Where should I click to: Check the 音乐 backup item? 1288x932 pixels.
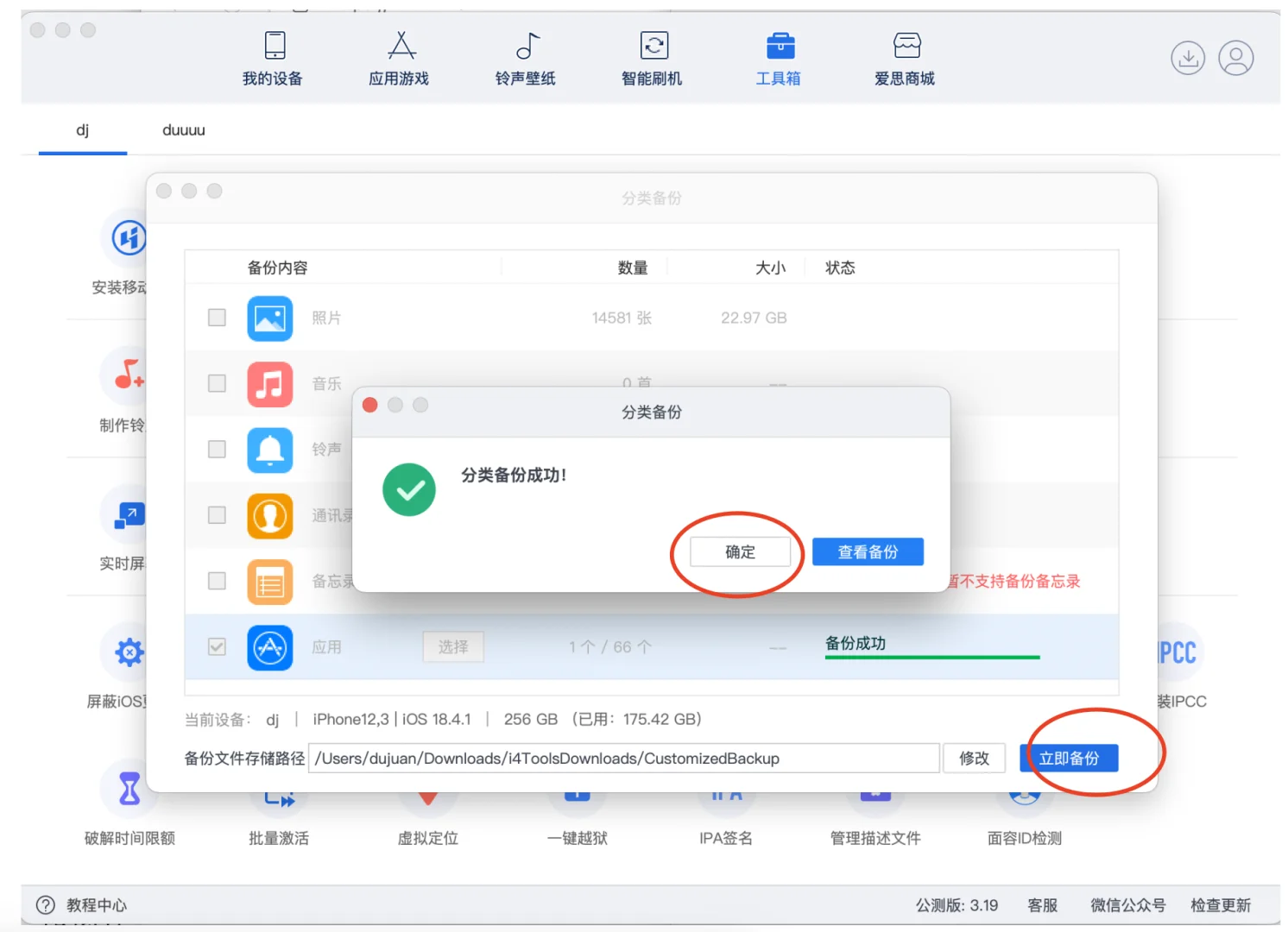pos(217,384)
